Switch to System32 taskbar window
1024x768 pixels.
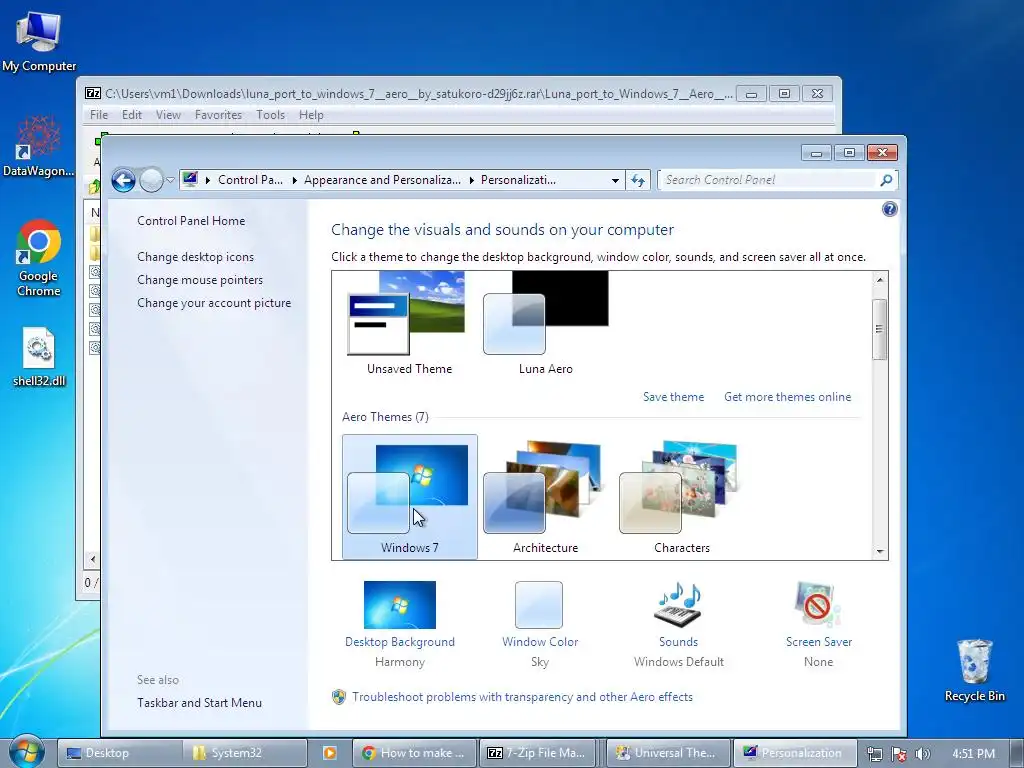(244, 753)
